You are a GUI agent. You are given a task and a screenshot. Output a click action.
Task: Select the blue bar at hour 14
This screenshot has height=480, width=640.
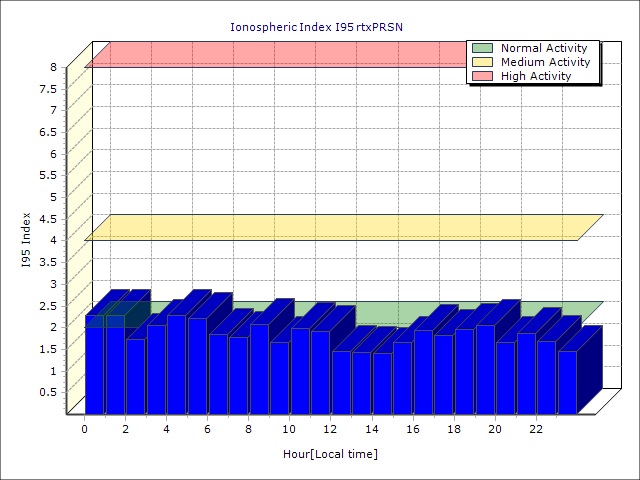click(x=382, y=384)
